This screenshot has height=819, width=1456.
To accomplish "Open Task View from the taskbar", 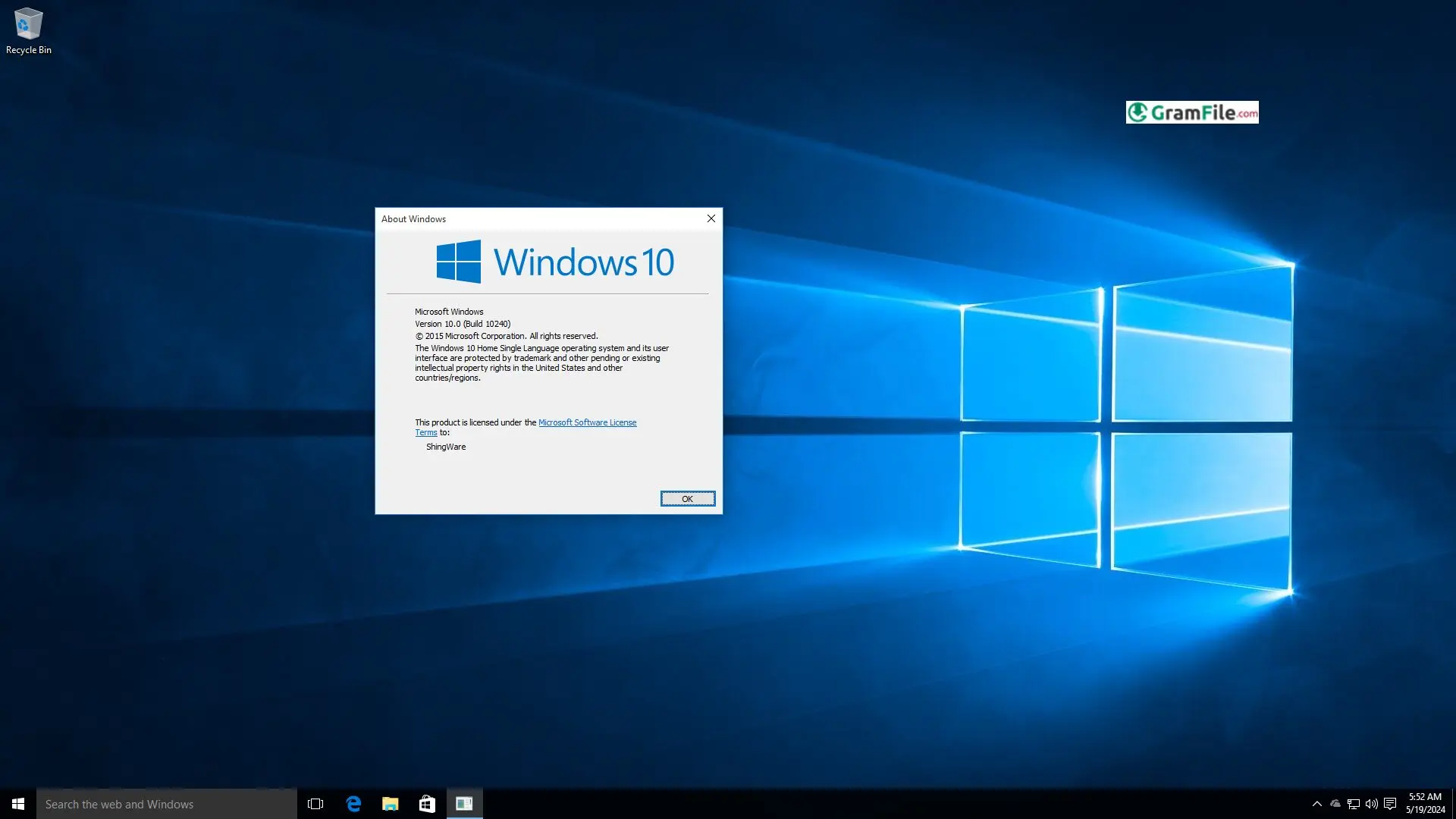I will [x=315, y=804].
